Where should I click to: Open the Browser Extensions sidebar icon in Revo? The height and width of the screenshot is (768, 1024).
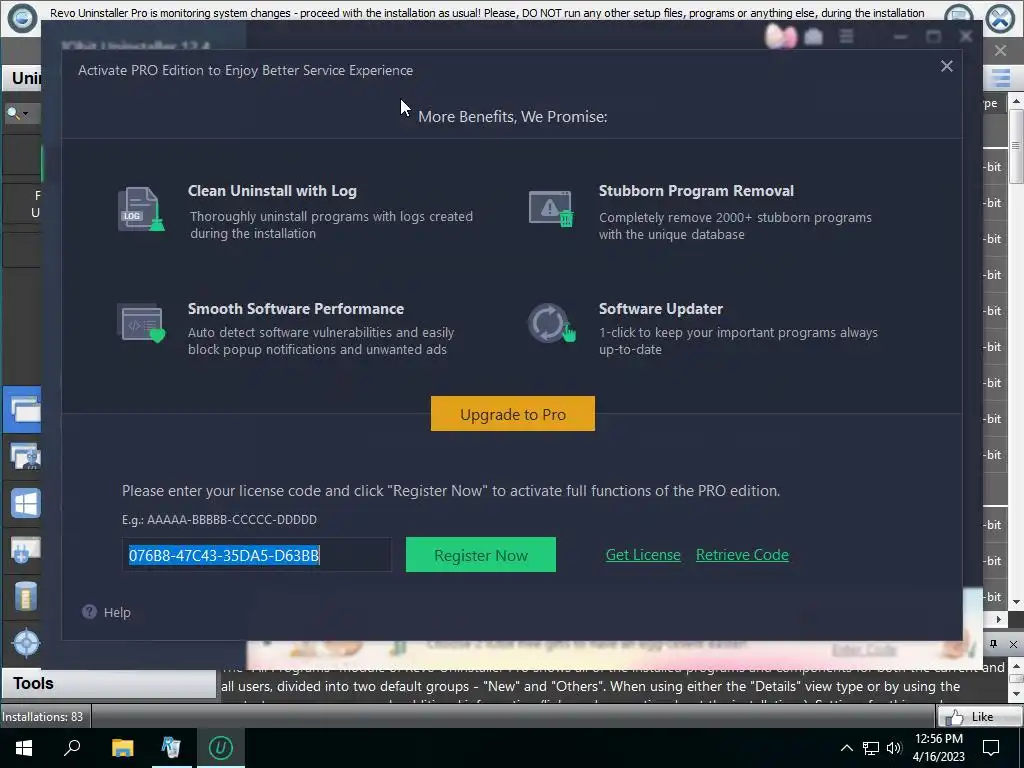pyautogui.click(x=25, y=550)
